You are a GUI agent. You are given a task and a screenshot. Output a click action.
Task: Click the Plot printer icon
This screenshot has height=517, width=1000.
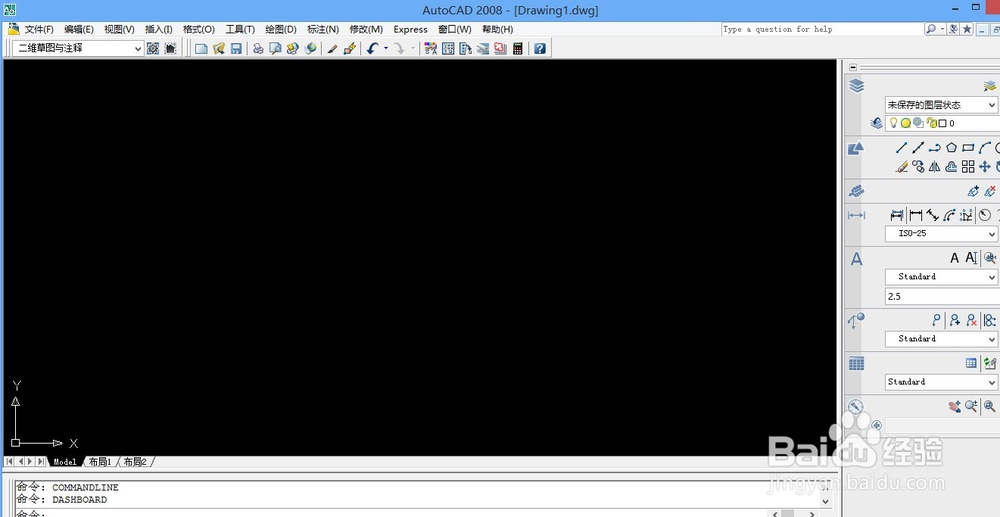tap(258, 48)
